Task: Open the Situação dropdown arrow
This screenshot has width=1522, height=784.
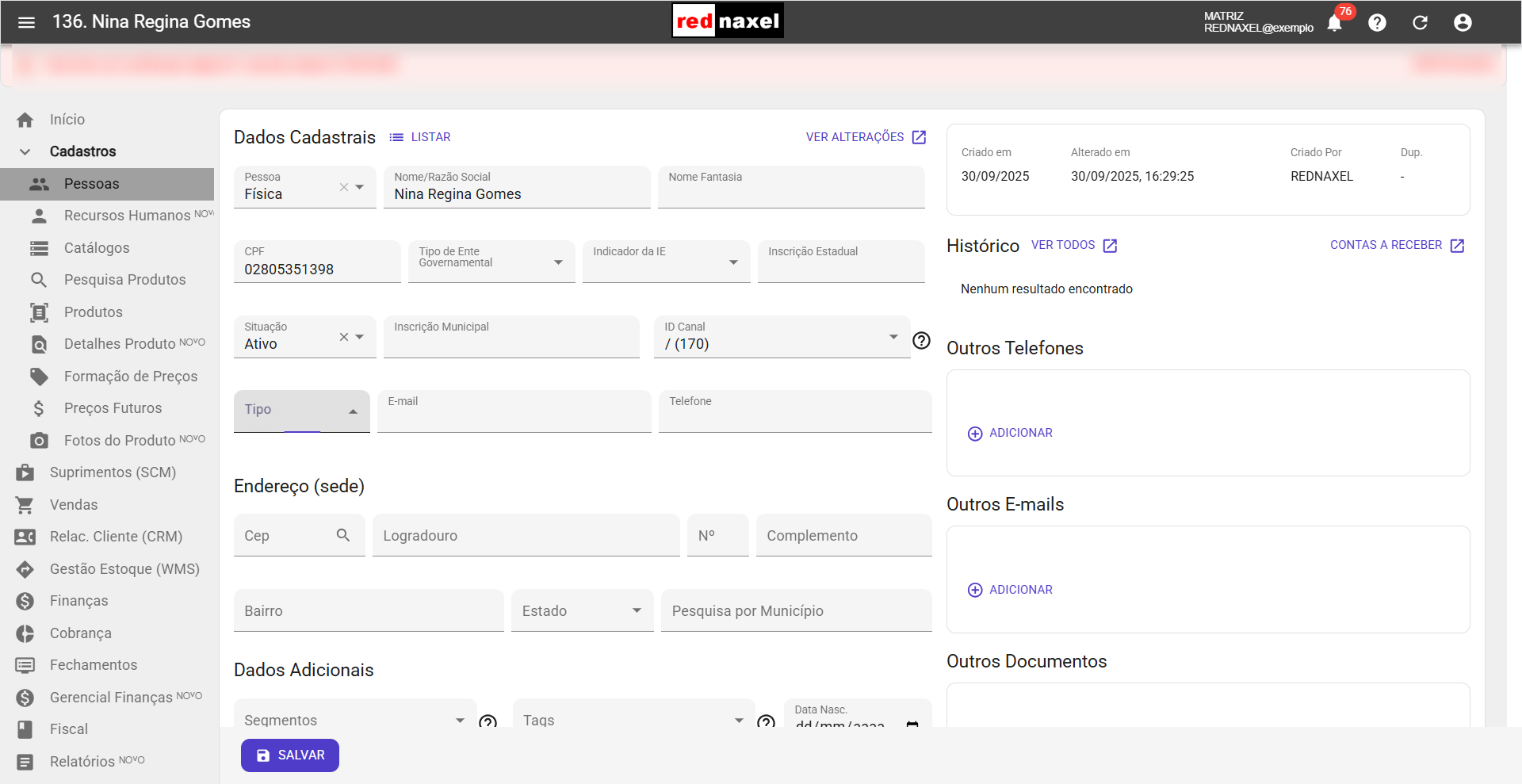Action: click(x=360, y=337)
